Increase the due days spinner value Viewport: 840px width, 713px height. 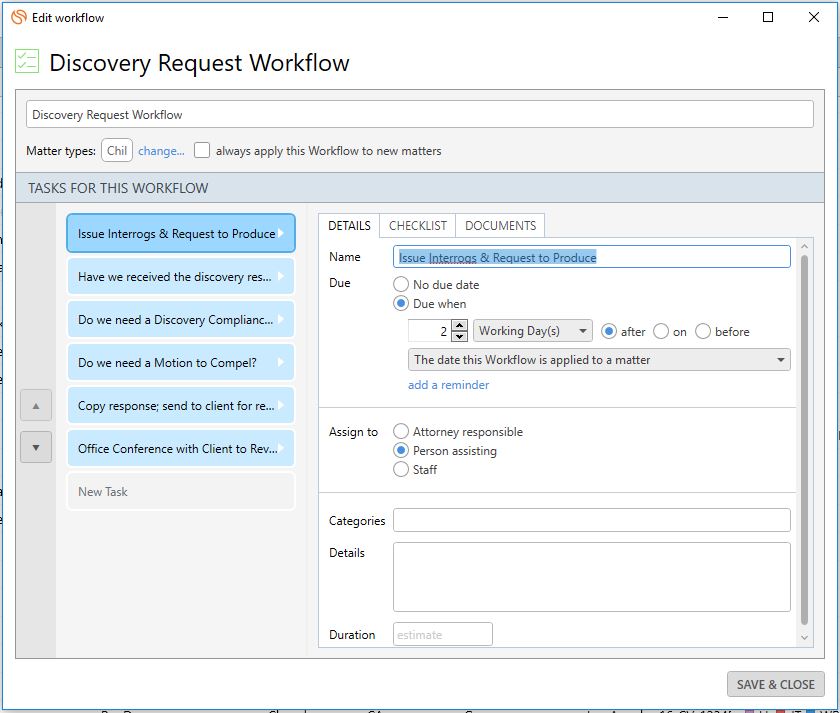point(459,326)
